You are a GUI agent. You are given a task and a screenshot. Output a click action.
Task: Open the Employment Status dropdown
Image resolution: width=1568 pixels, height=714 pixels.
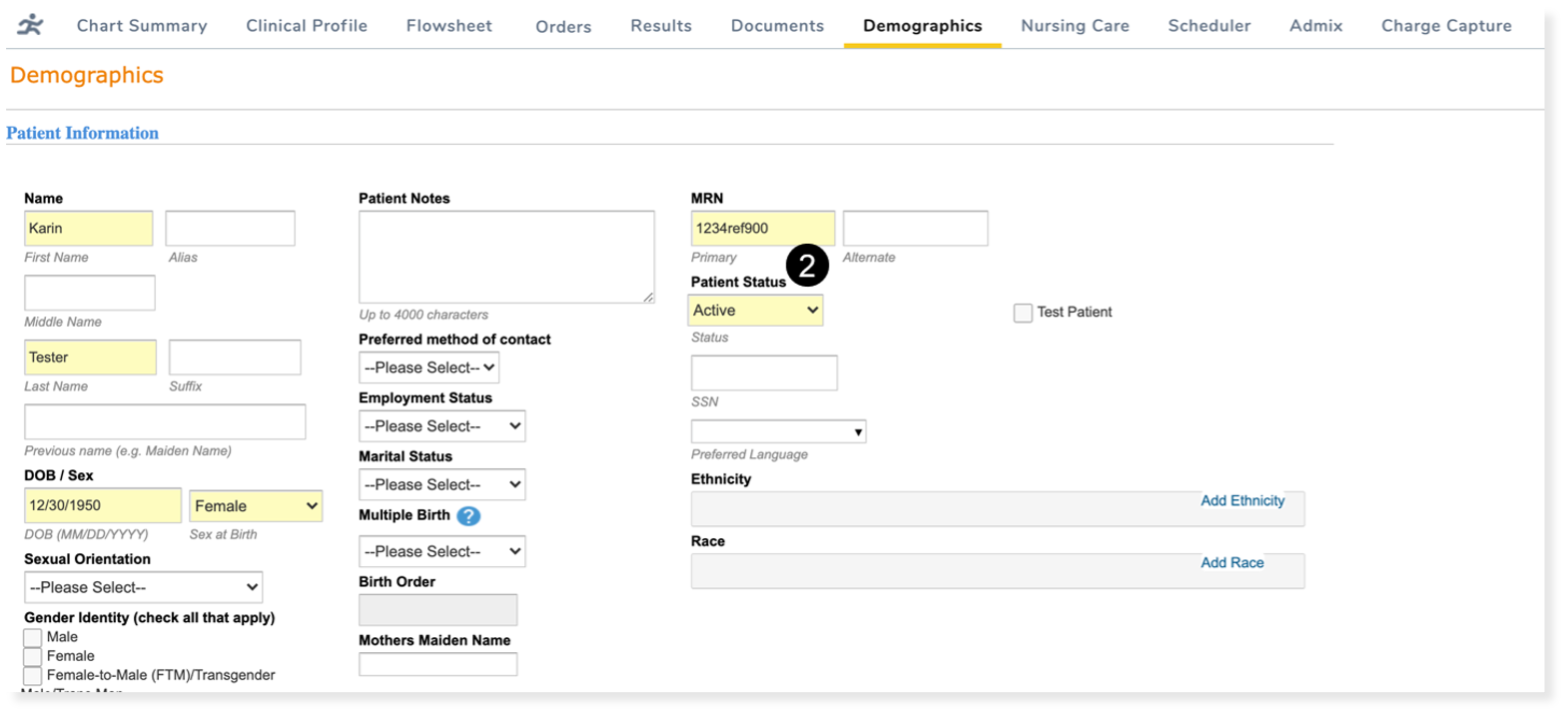click(441, 426)
